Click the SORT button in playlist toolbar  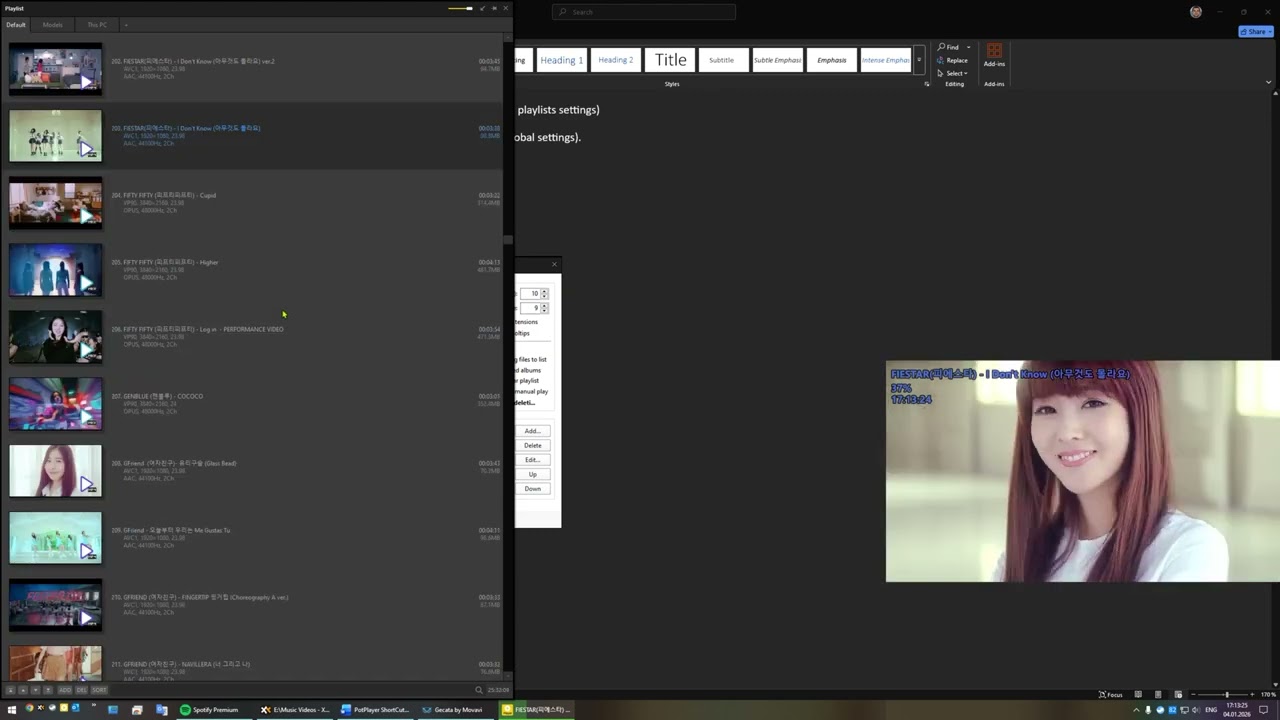[99, 690]
